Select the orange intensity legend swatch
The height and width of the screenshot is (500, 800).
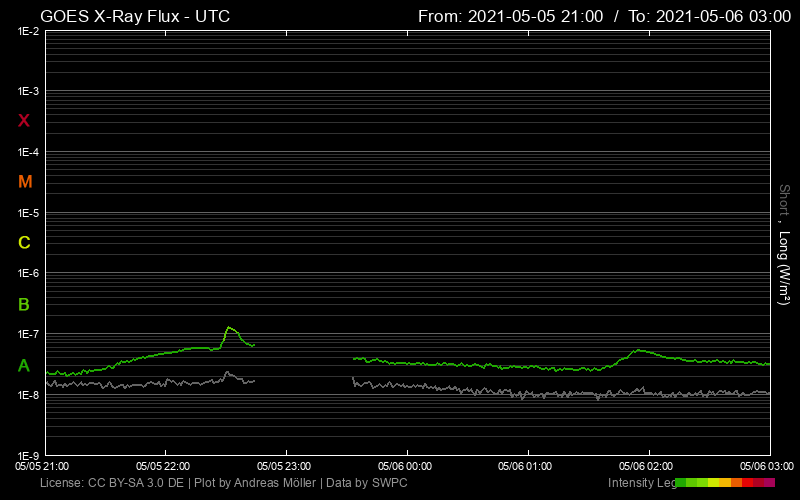click(736, 482)
